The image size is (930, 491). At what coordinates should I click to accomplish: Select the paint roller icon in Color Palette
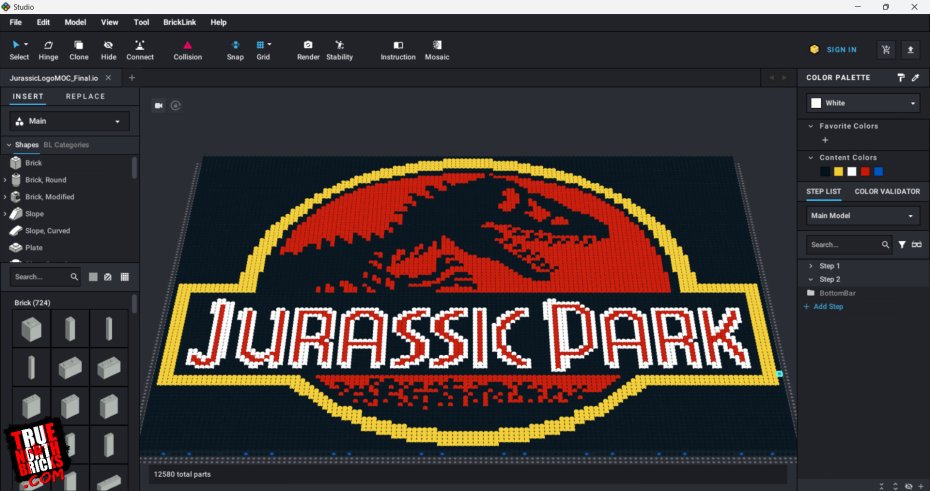[901, 78]
